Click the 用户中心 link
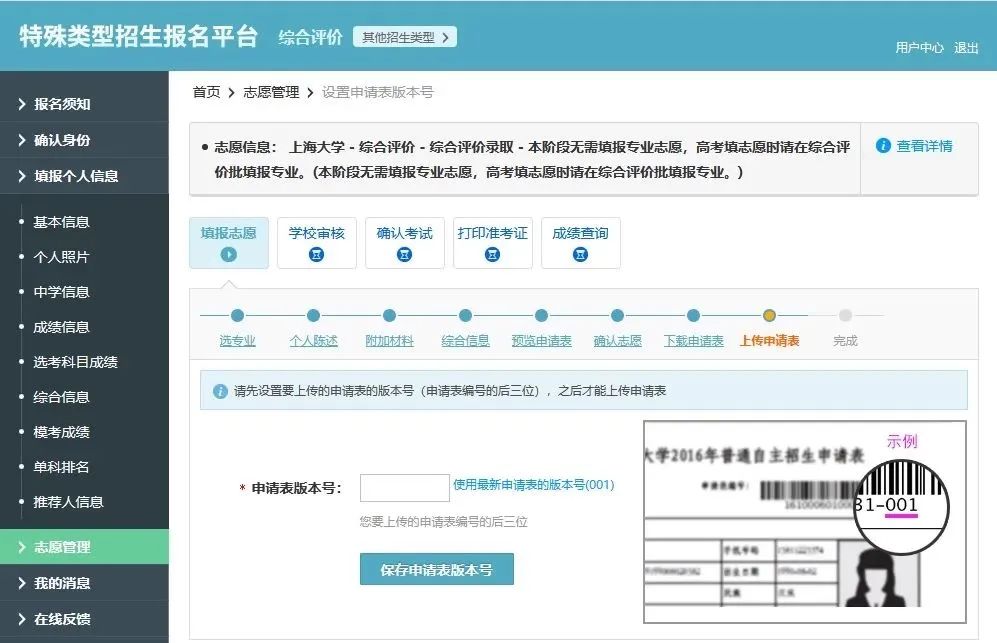Viewport: 997px width, 643px height. (x=919, y=48)
